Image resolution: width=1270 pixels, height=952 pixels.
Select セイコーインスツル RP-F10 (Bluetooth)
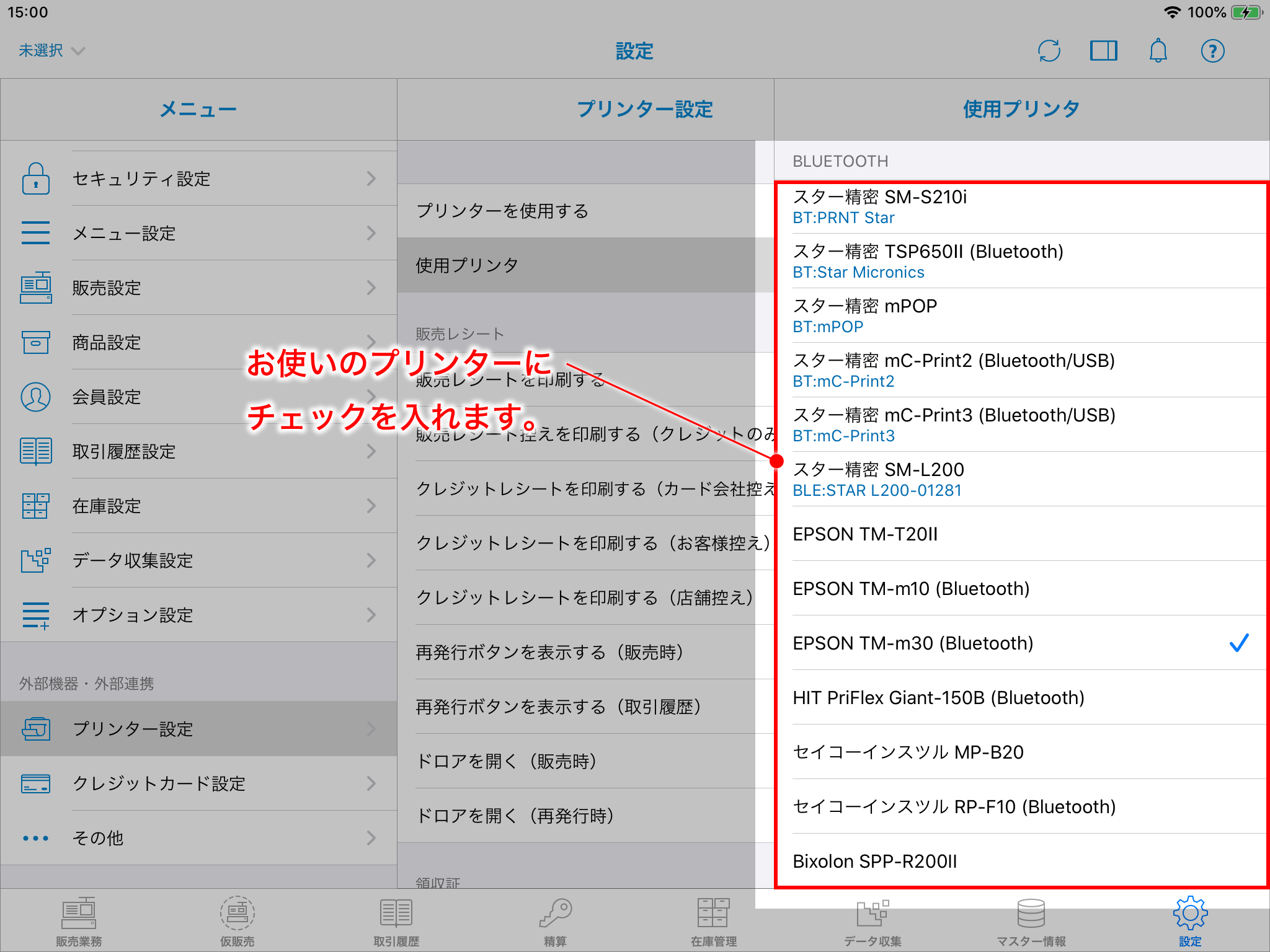[x=1021, y=806]
